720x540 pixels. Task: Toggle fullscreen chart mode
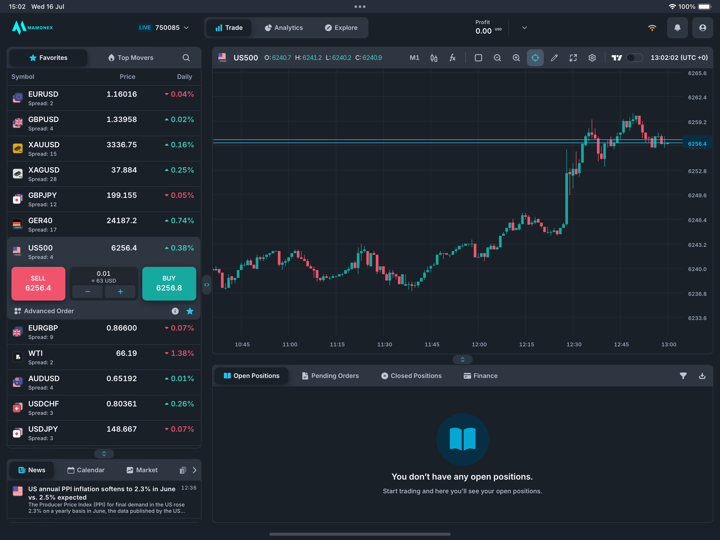point(573,58)
